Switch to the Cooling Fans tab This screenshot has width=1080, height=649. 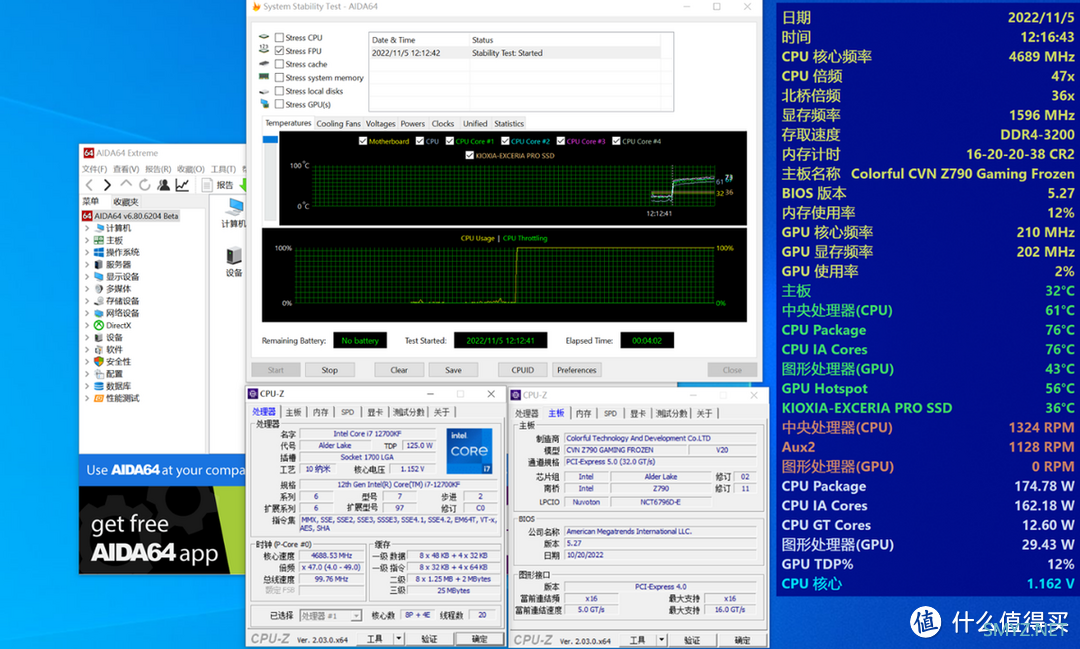[338, 124]
